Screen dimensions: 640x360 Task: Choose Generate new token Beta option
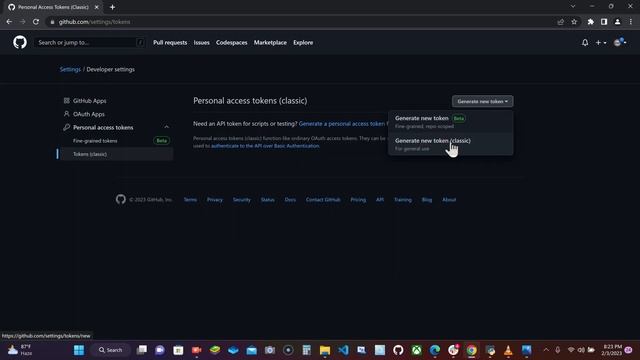[x=450, y=122]
